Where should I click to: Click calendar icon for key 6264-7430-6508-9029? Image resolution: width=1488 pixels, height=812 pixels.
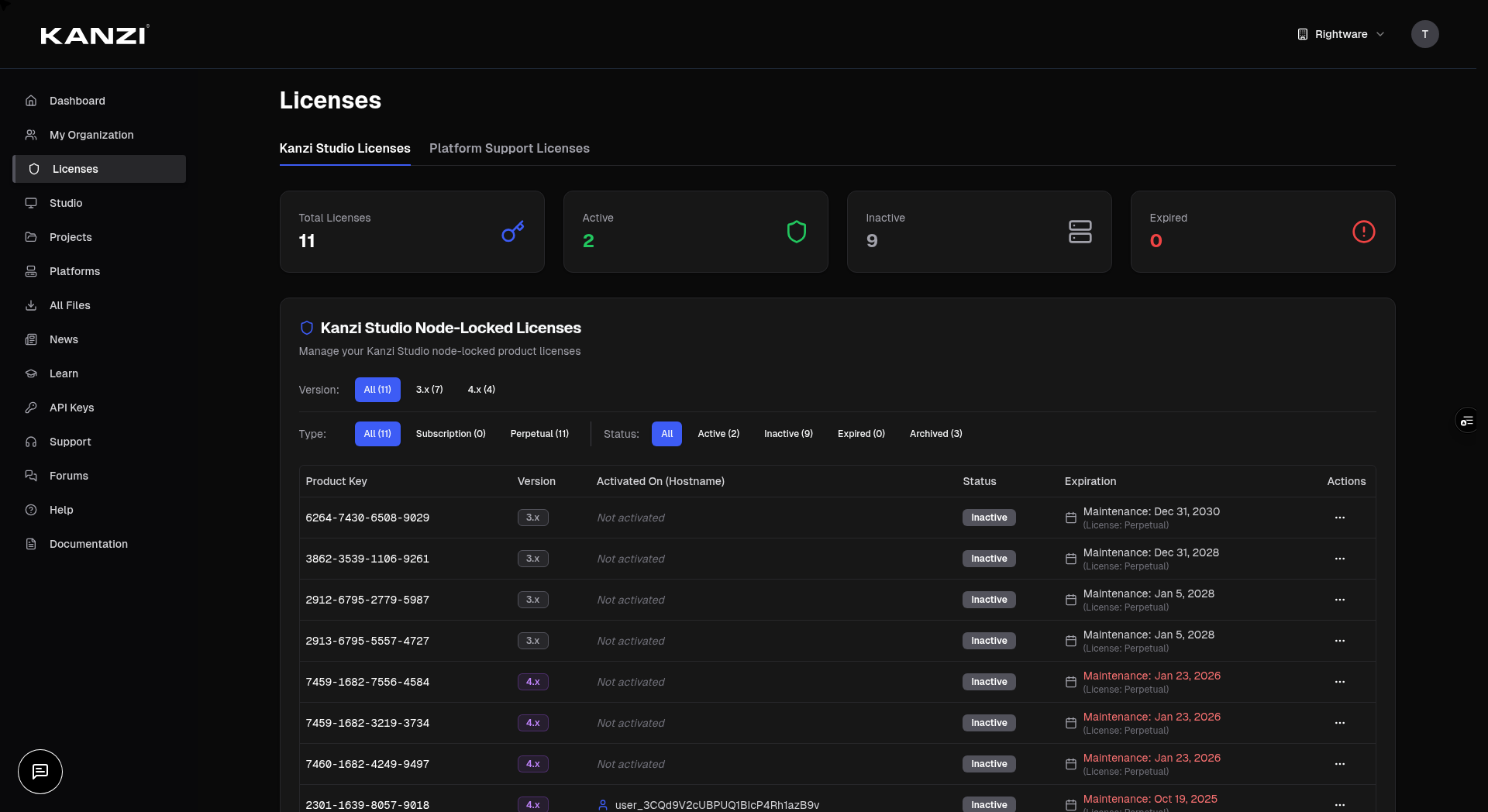coord(1071,518)
